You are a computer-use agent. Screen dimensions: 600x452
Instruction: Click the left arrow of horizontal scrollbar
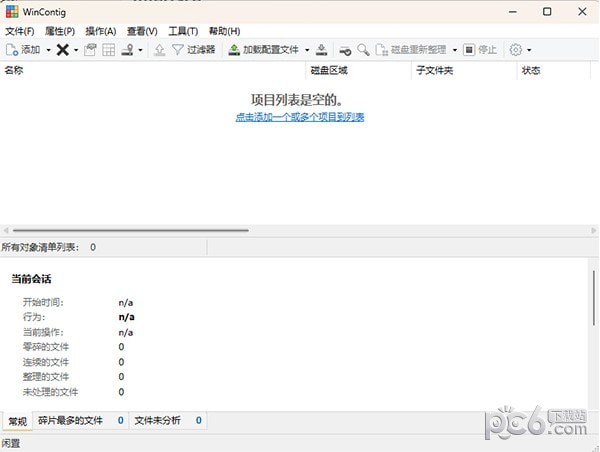click(x=6, y=230)
